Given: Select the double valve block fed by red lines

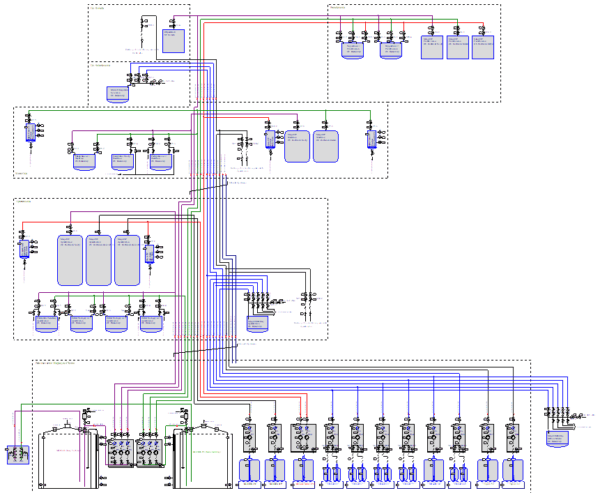Looking at the screenshot, I should coord(303,438).
